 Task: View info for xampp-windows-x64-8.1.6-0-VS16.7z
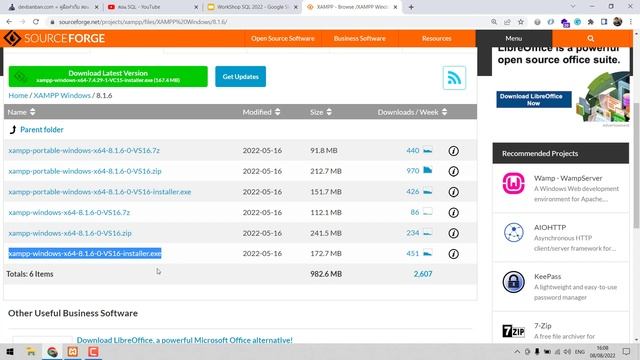click(x=453, y=213)
